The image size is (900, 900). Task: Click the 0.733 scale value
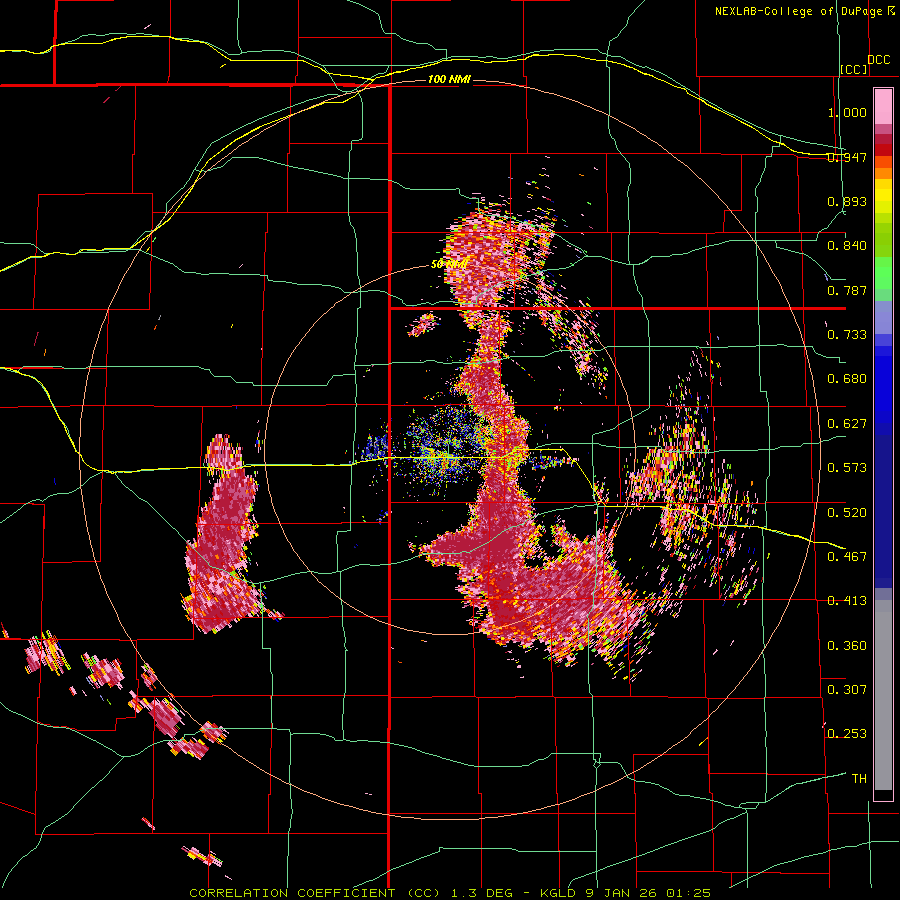847,335
